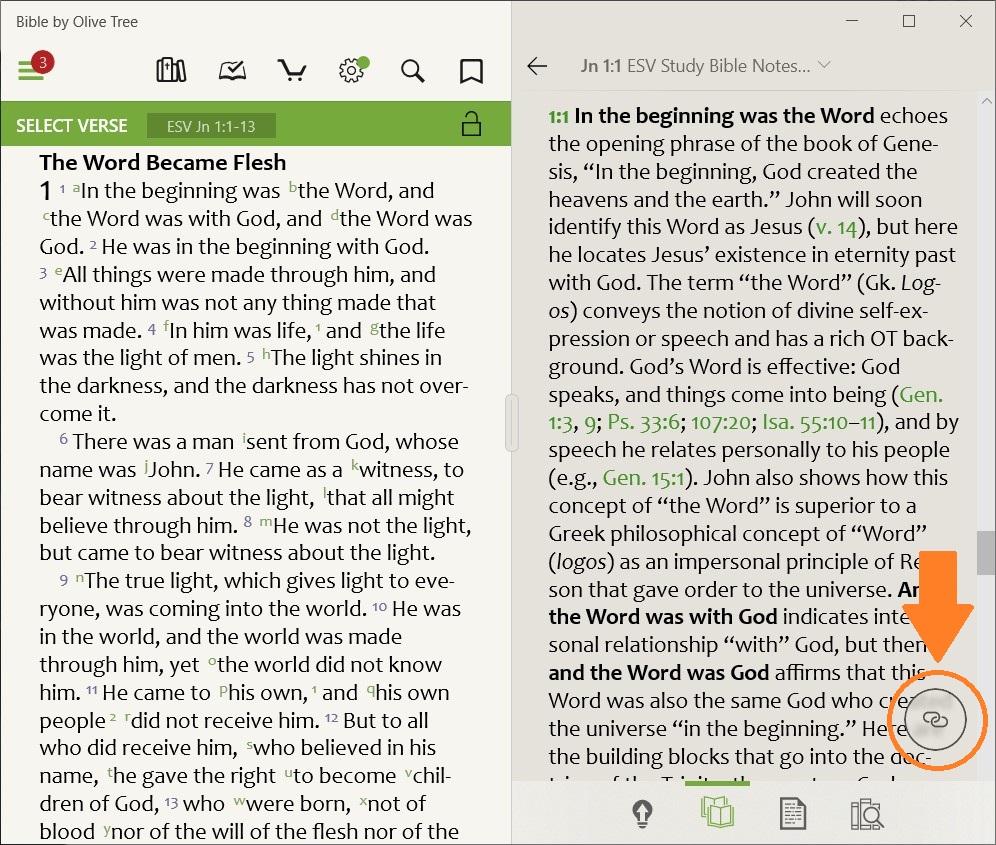The width and height of the screenshot is (996, 845).
Task: Toggle the padlock in the verse bar
Action: [x=470, y=125]
